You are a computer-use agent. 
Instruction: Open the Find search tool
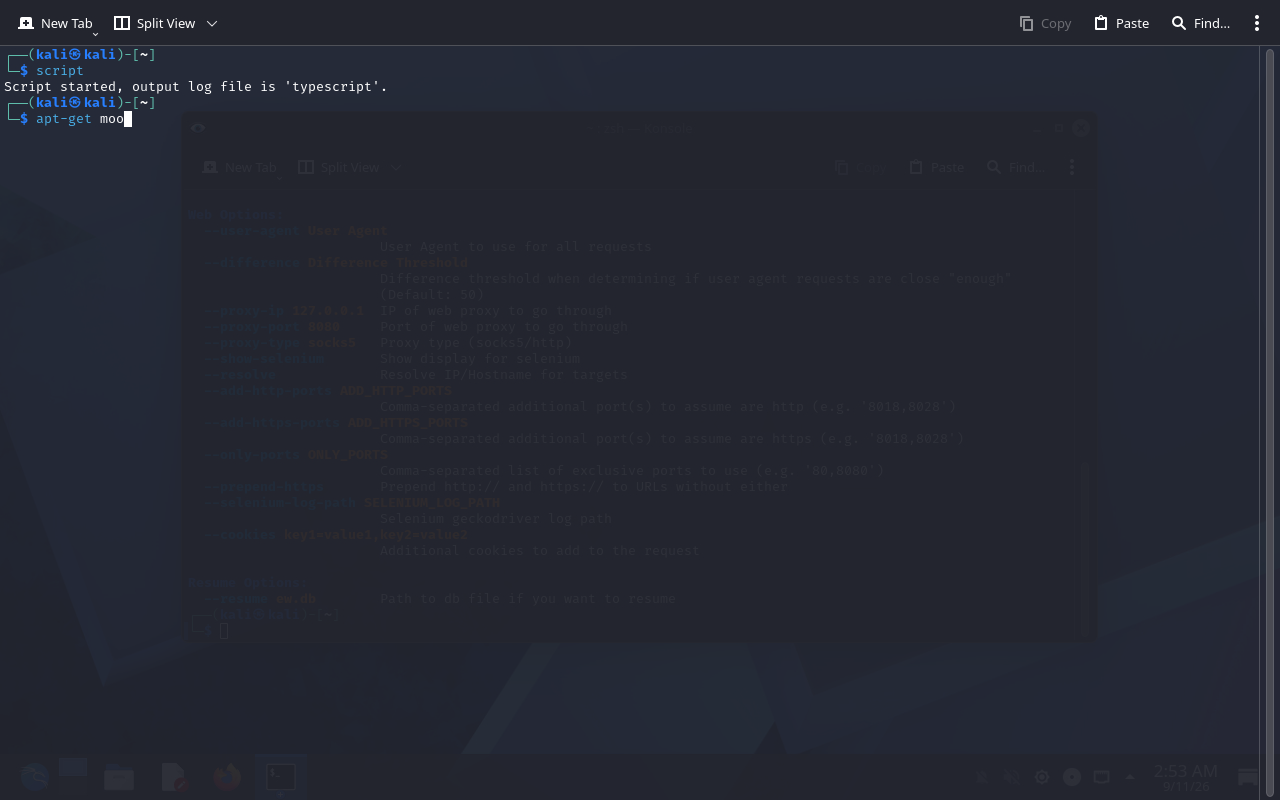click(x=1200, y=23)
